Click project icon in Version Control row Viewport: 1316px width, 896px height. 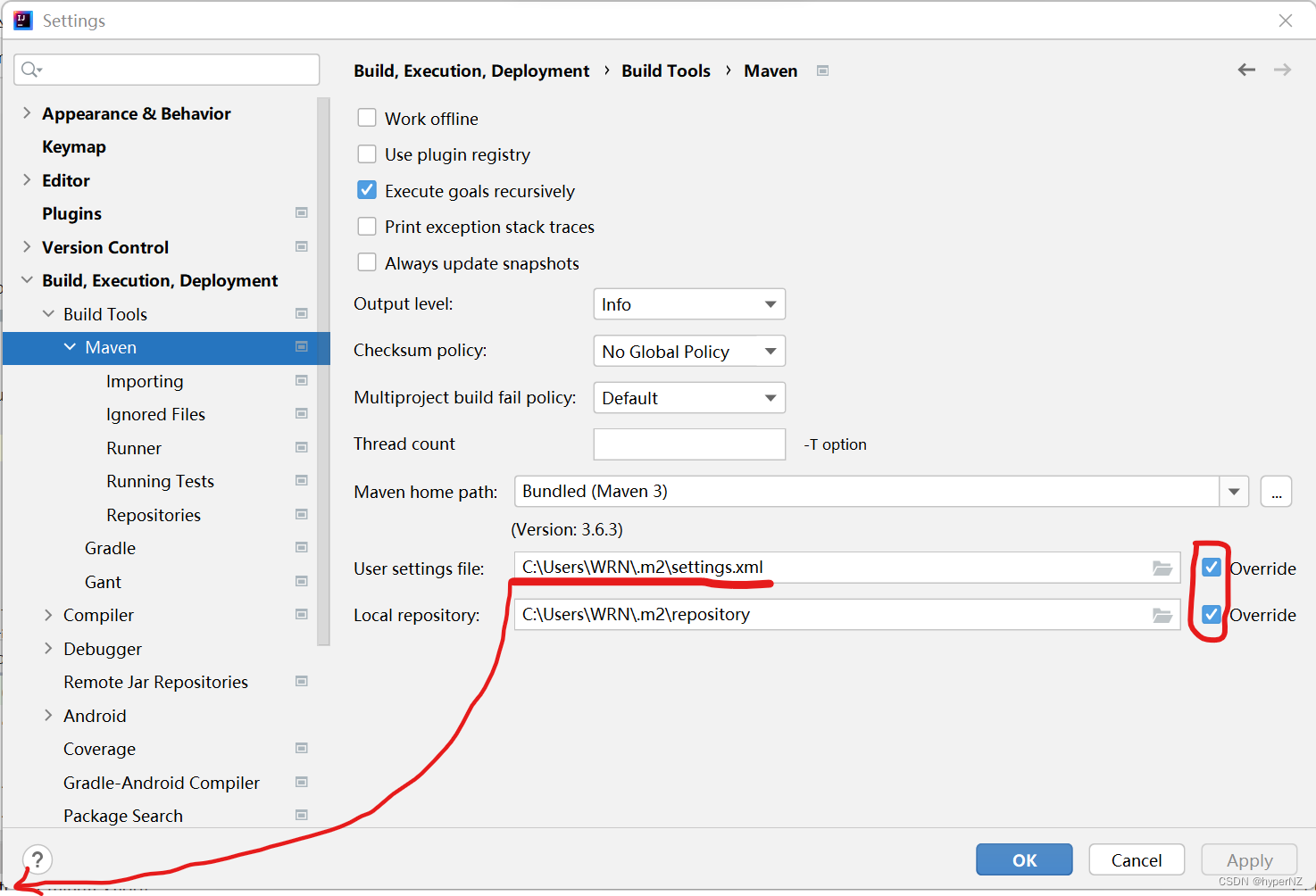[x=302, y=246]
